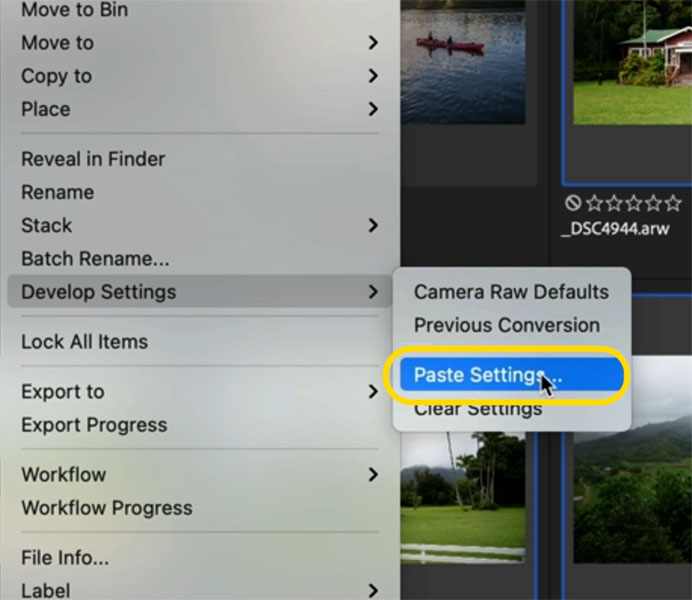Choose Camera Raw Defaults
Viewport: 692px width, 600px height.
click(x=511, y=292)
